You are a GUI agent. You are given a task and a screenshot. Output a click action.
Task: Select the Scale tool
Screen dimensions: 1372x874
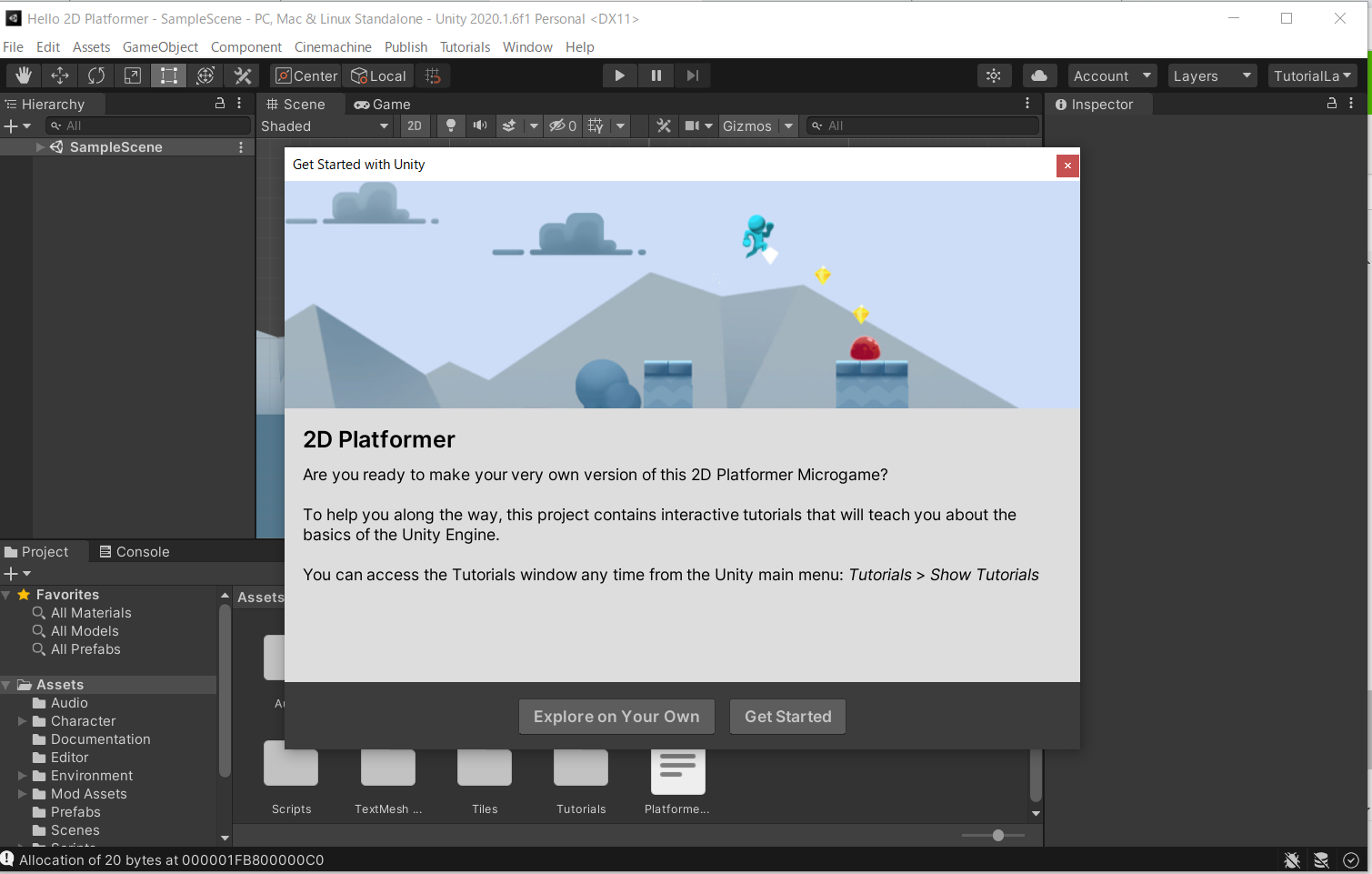point(132,75)
